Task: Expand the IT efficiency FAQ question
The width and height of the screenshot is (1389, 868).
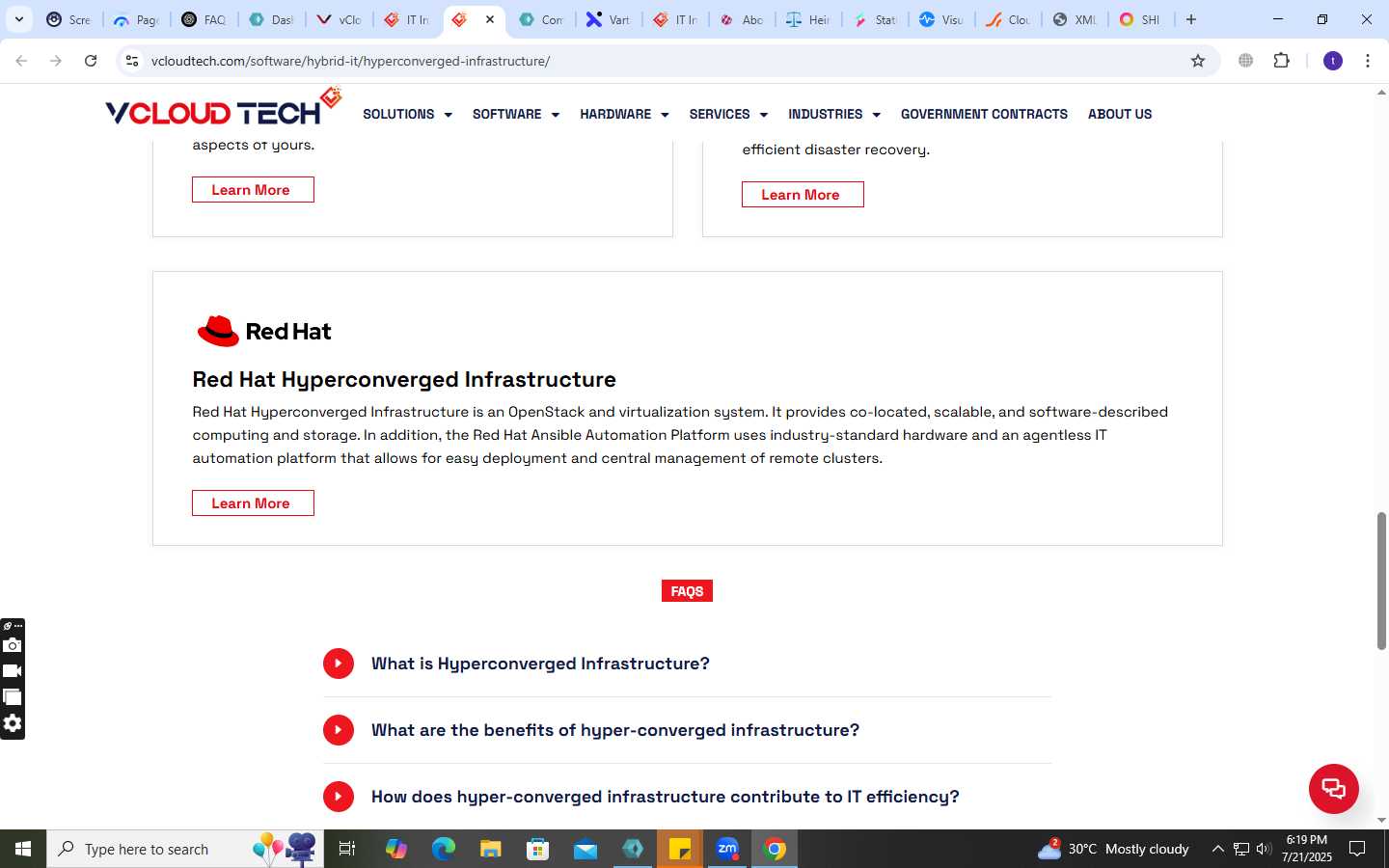Action: [687, 797]
